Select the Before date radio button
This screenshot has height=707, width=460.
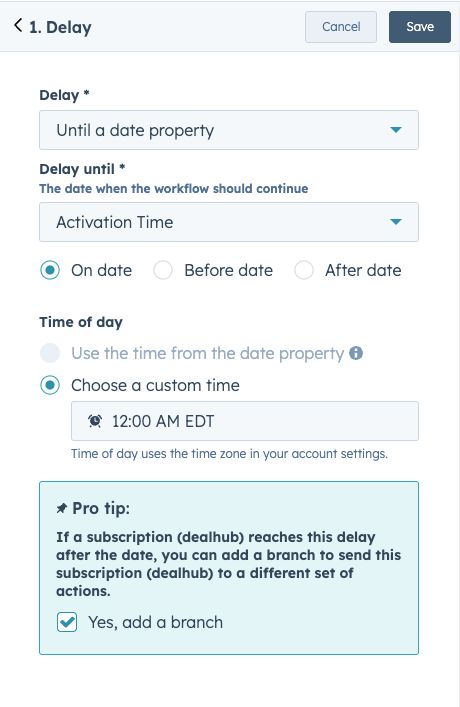tap(163, 271)
